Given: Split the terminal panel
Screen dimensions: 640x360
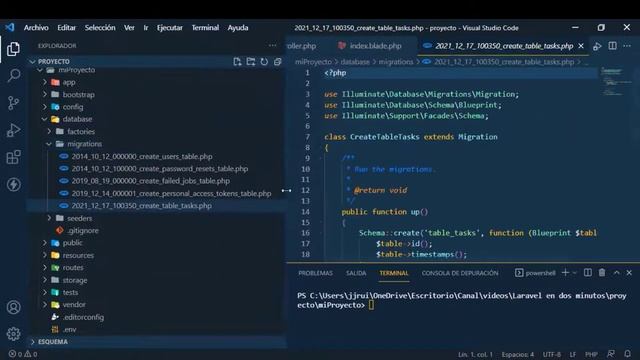Looking at the screenshot, I should click(x=588, y=272).
